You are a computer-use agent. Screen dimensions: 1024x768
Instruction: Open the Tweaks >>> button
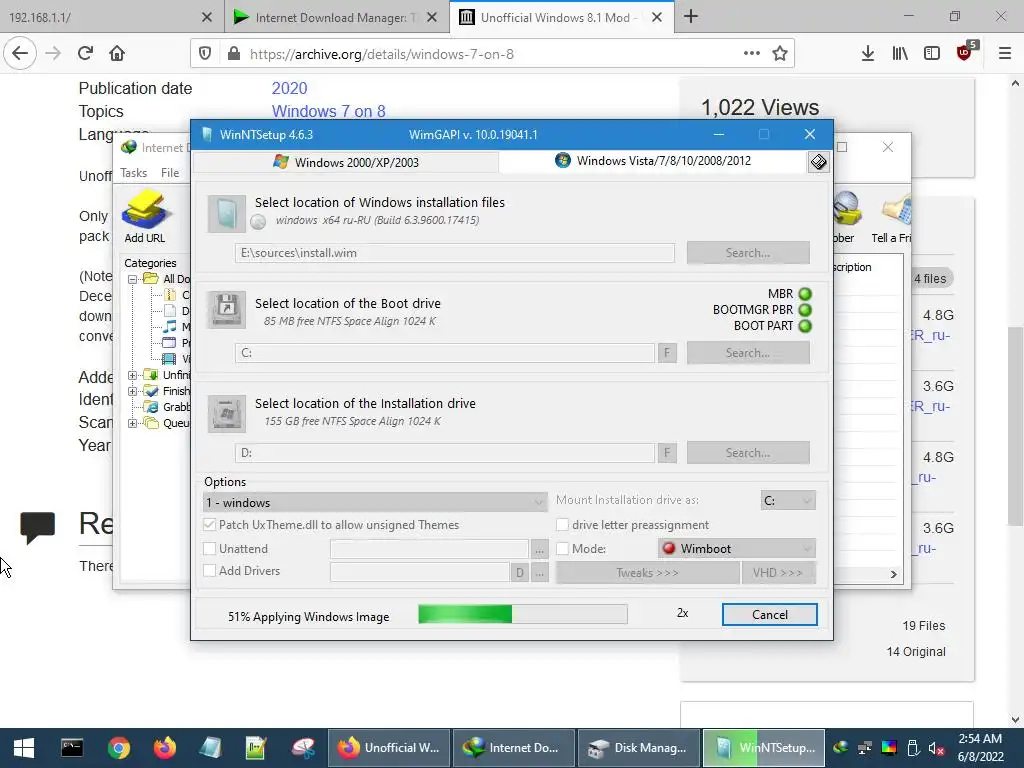click(x=647, y=573)
